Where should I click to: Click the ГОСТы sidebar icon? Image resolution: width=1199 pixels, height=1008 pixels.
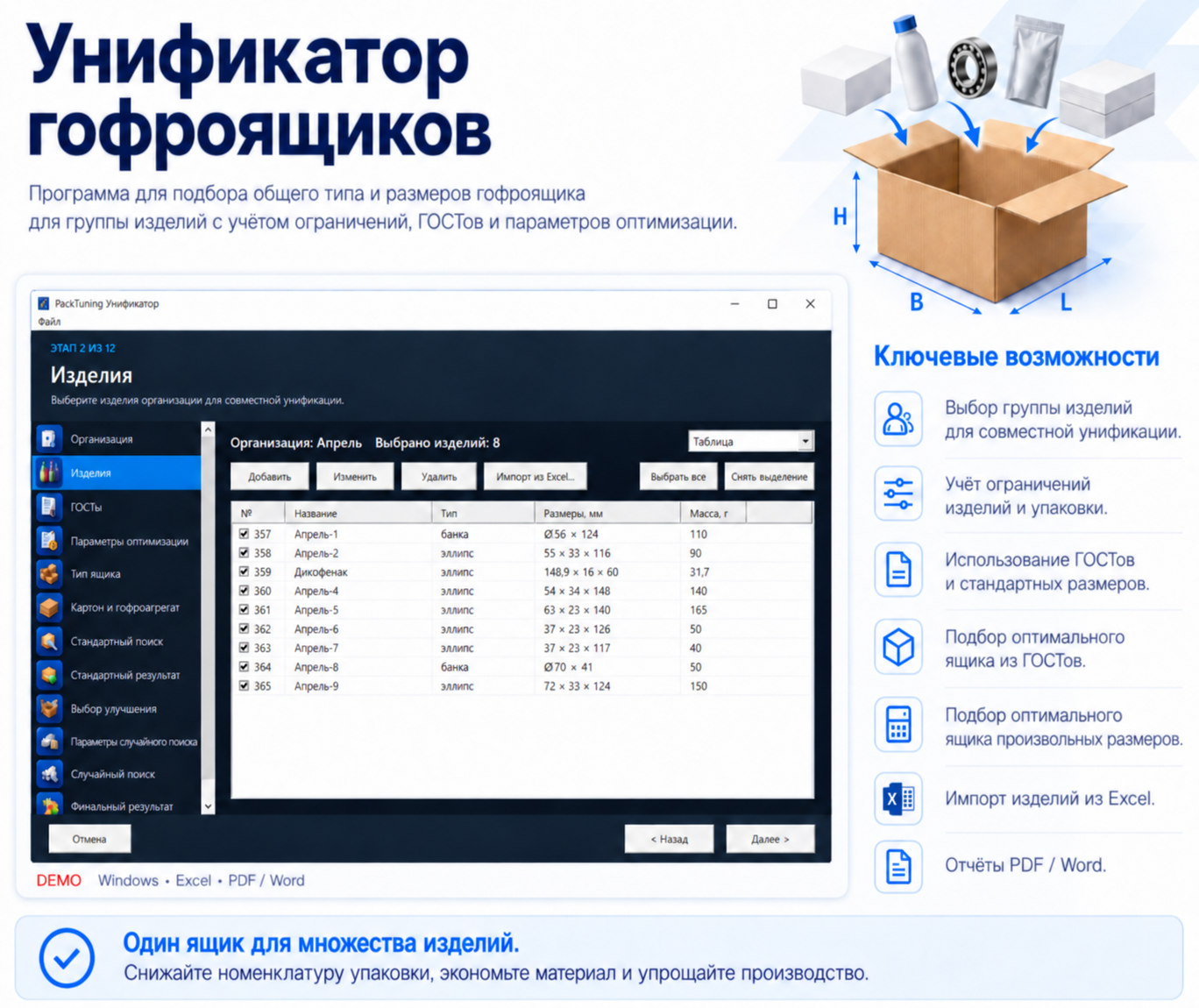coord(49,507)
